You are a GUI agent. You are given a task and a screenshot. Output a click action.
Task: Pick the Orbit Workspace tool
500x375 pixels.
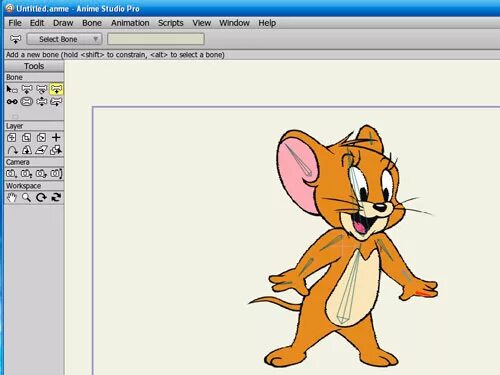pyautogui.click(x=56, y=198)
